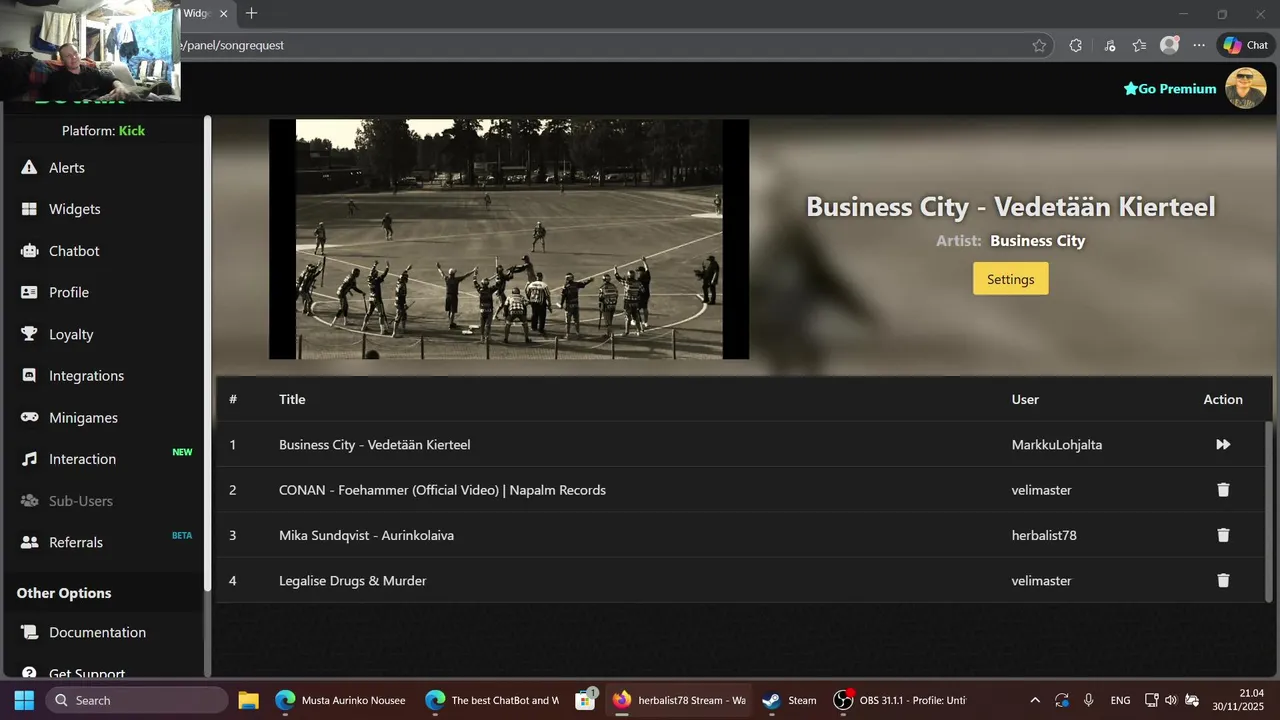Click the Action column header
The height and width of the screenshot is (720, 1280).
(x=1223, y=399)
